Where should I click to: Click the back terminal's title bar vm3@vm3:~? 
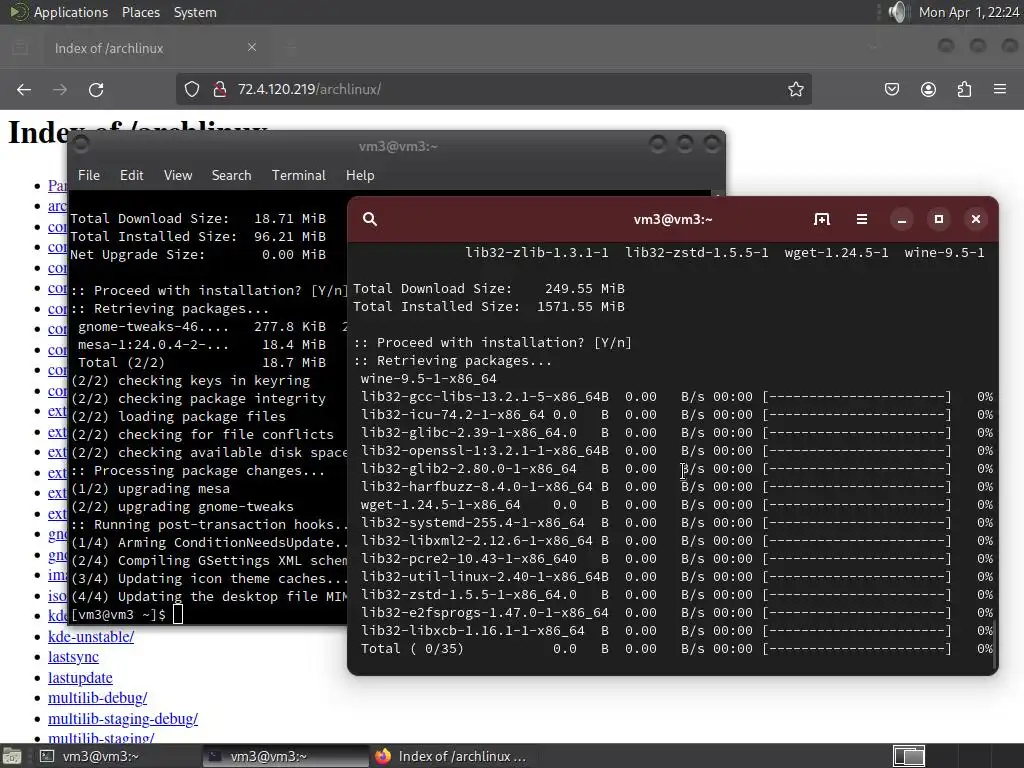[x=398, y=146]
